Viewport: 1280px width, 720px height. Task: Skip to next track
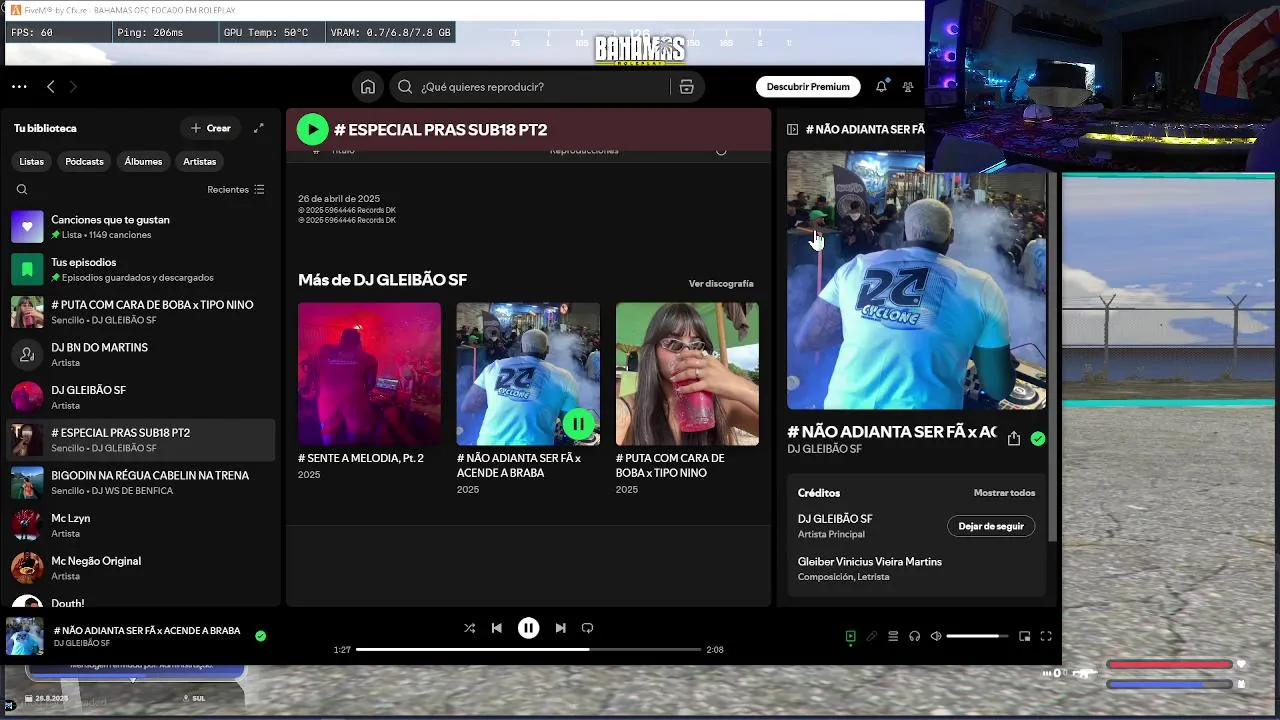pos(560,628)
